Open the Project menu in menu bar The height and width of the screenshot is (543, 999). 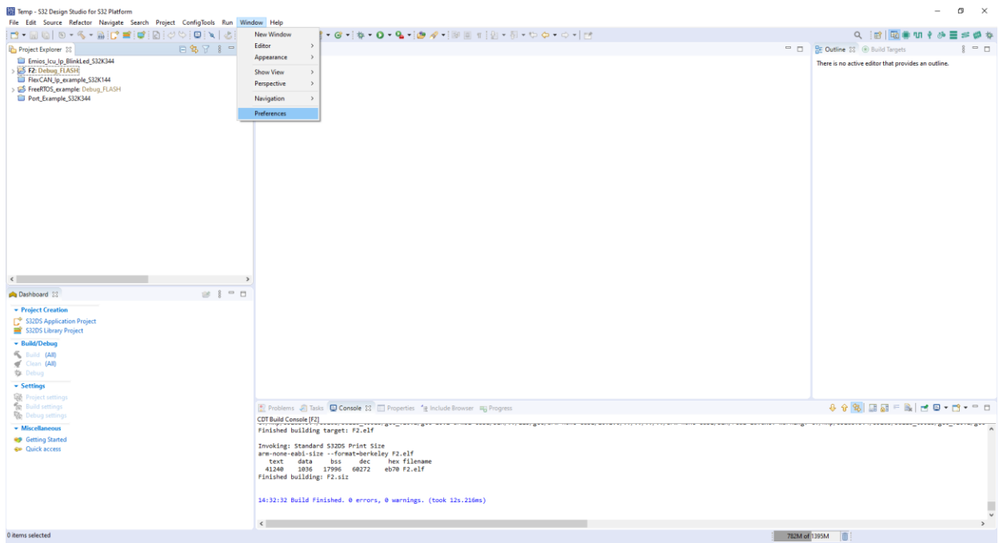click(x=165, y=22)
